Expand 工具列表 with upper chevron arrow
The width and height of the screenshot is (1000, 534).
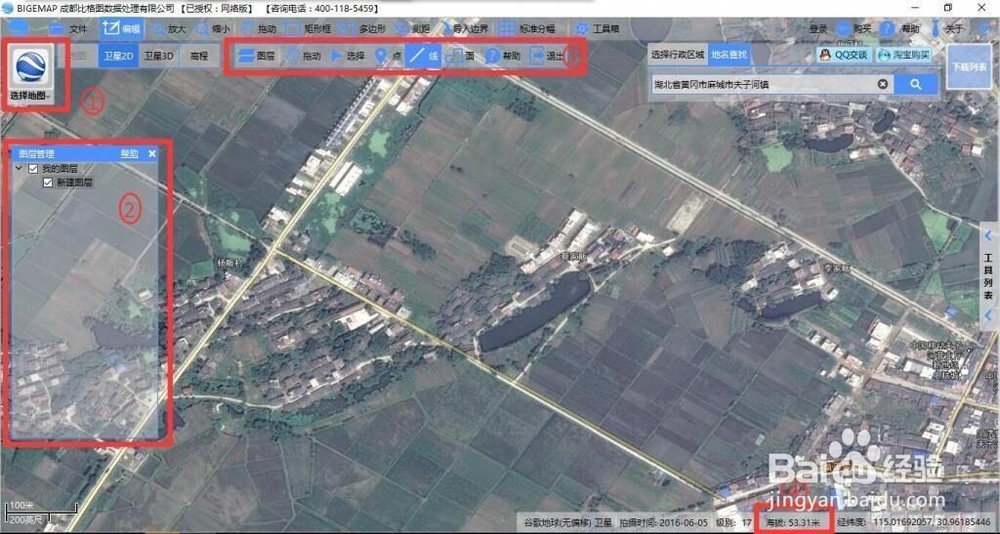click(x=989, y=235)
